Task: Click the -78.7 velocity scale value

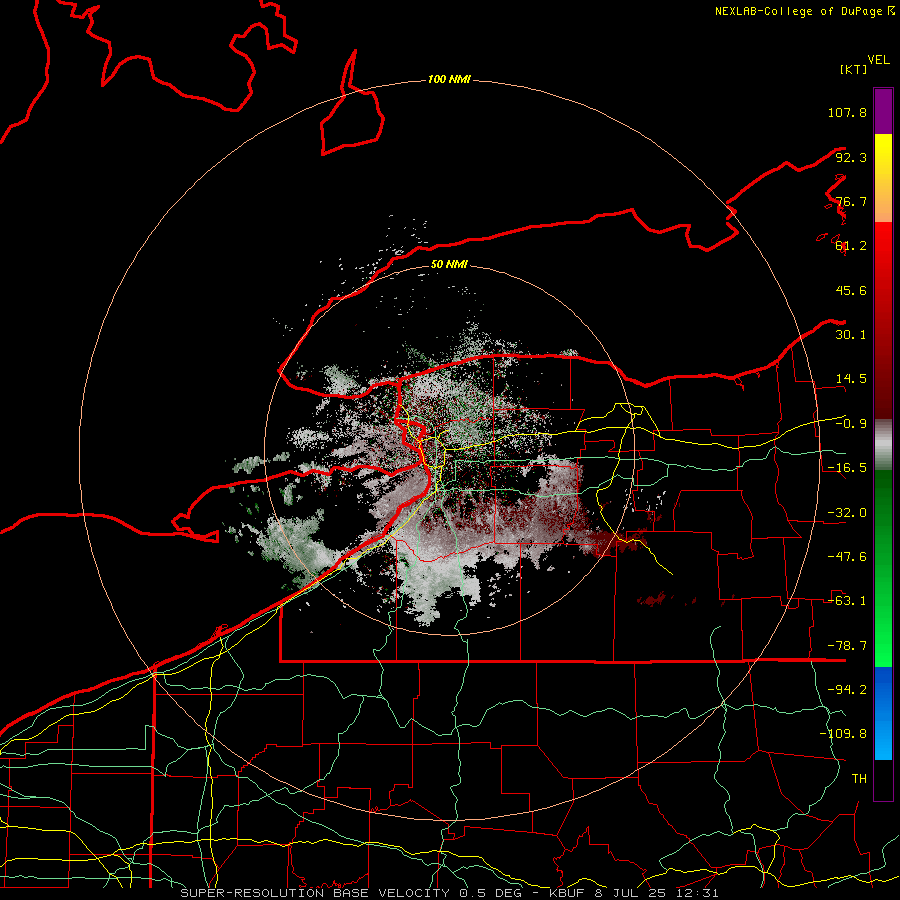Action: click(847, 646)
